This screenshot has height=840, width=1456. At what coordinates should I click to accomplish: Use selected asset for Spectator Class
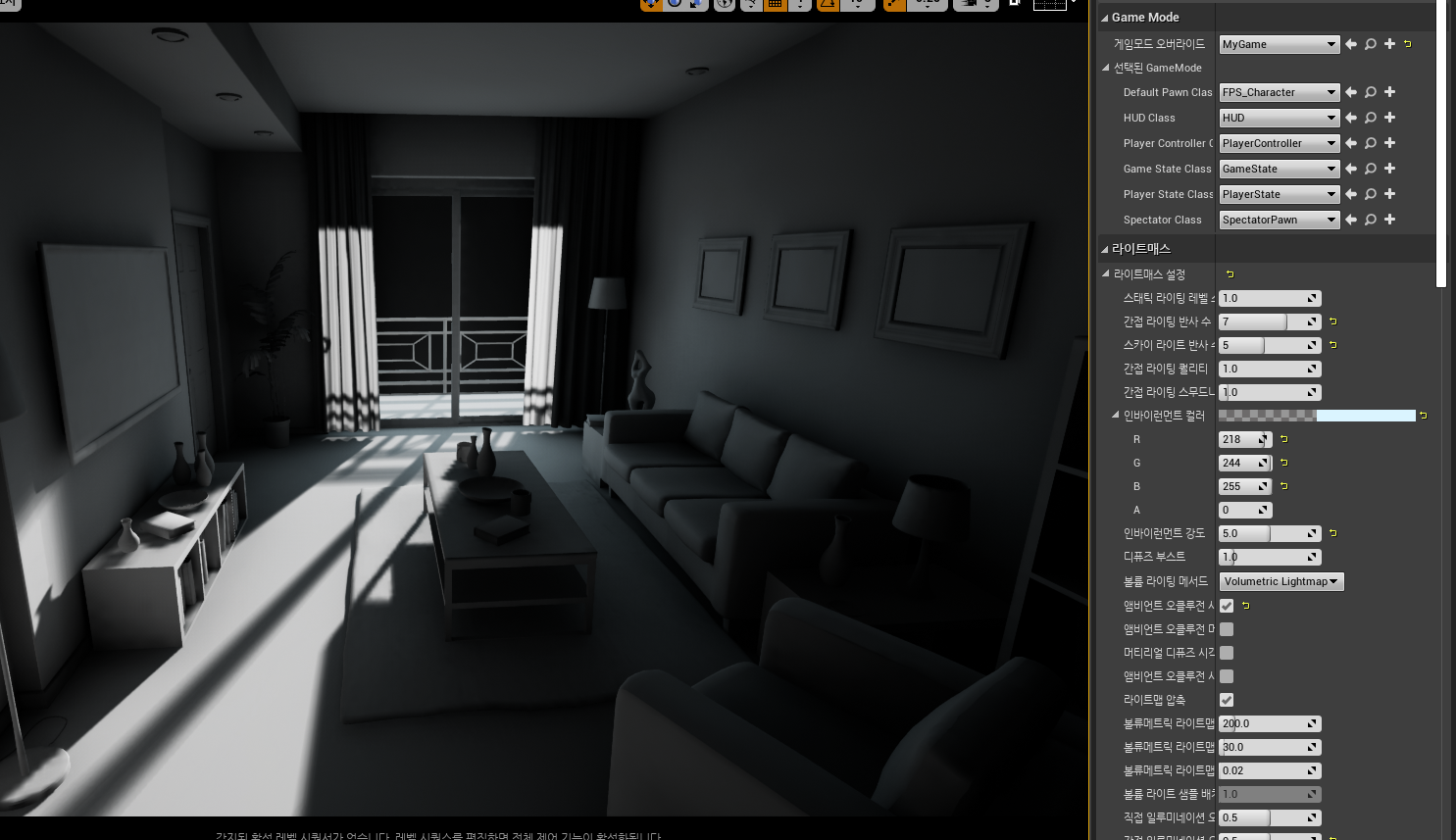coord(1351,220)
